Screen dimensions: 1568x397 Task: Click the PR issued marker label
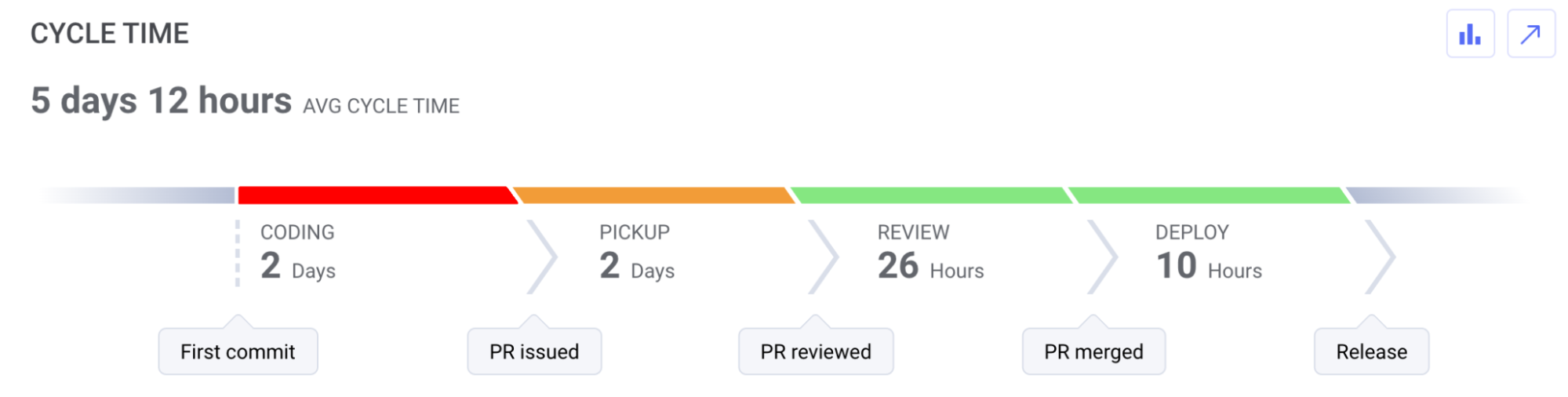[534, 351]
